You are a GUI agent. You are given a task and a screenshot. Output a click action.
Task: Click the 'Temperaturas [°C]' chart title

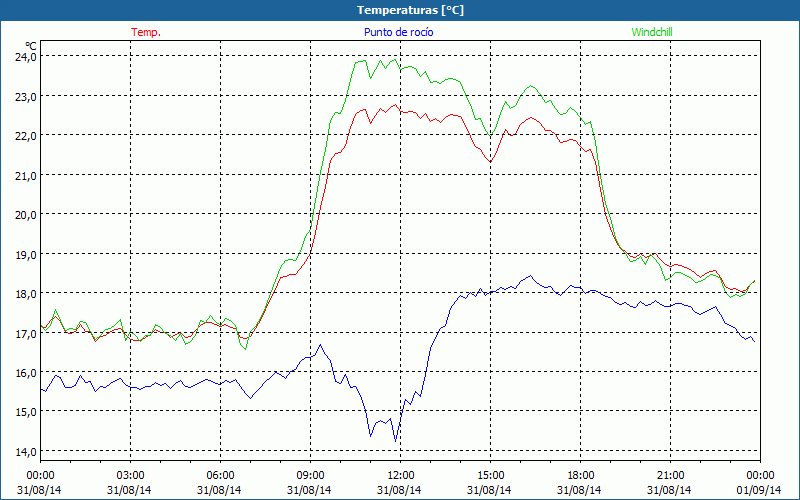point(410,10)
